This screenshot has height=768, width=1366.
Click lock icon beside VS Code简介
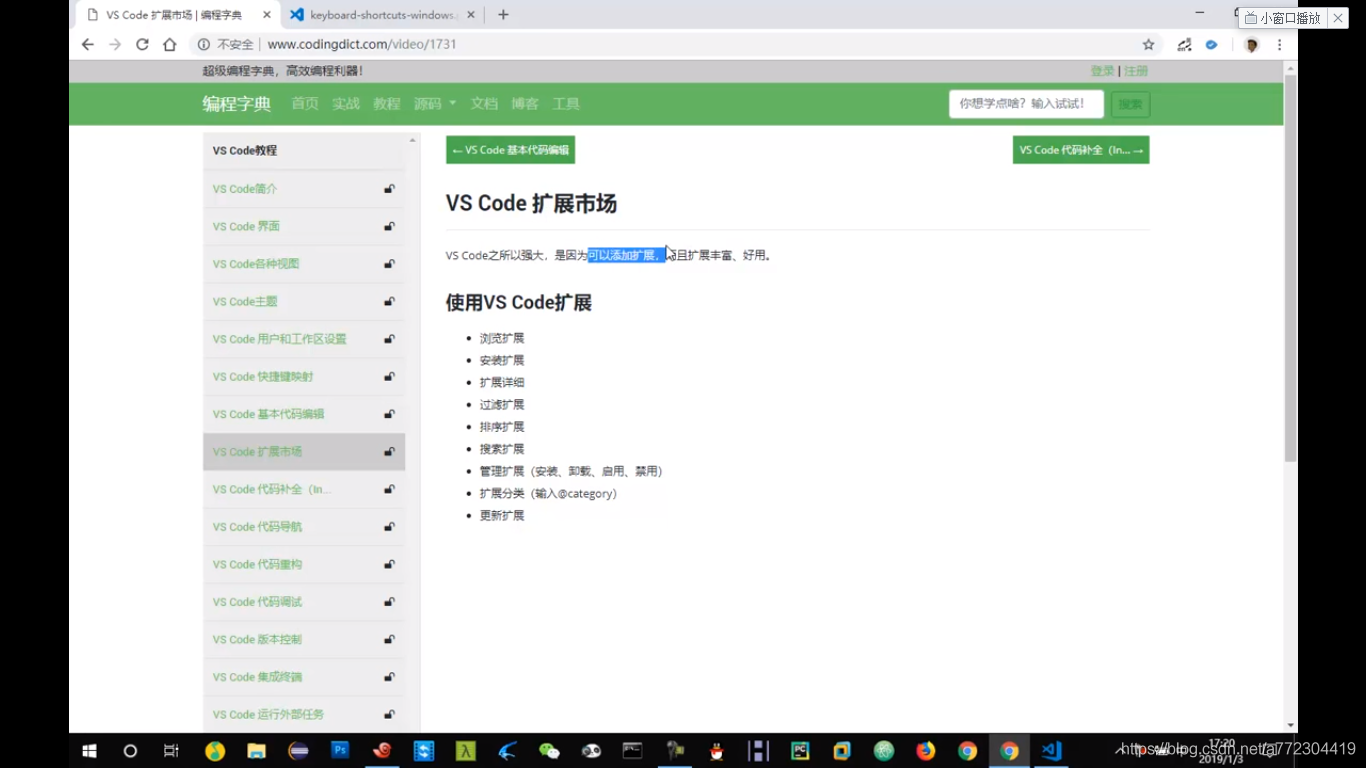click(x=389, y=189)
